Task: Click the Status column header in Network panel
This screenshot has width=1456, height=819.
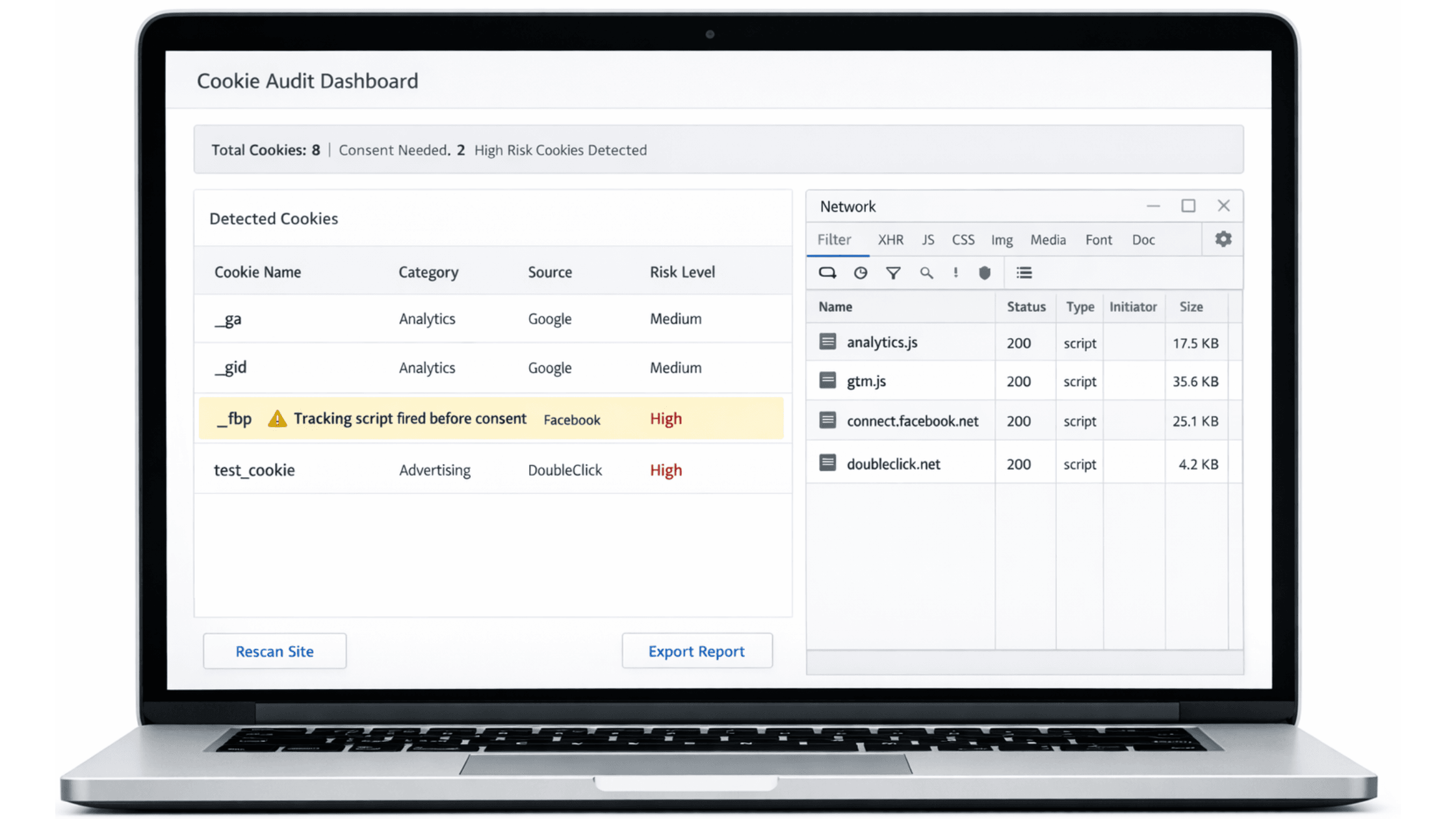Action: click(x=1026, y=307)
